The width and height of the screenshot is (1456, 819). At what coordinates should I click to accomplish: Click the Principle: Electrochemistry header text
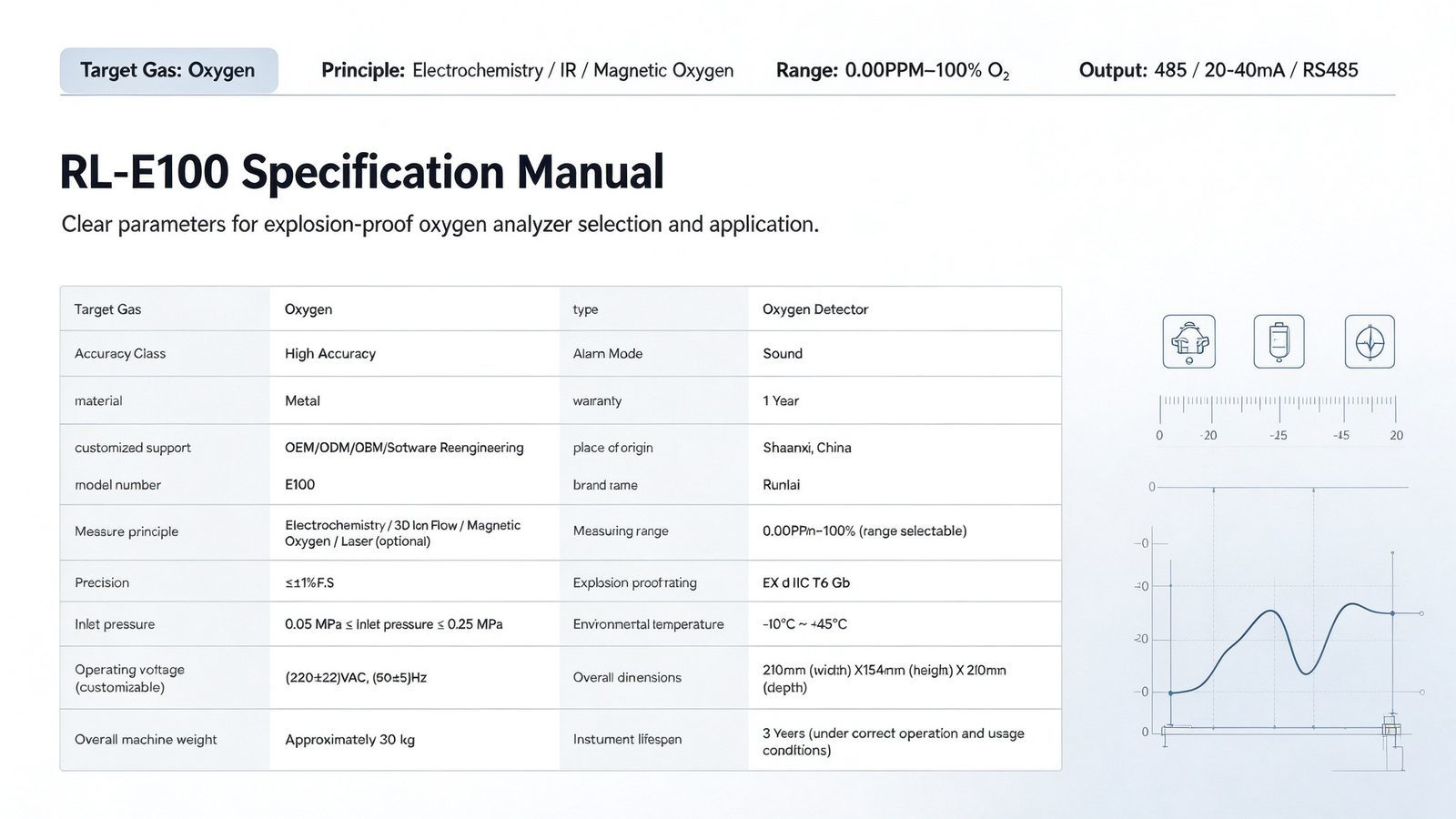point(528,70)
